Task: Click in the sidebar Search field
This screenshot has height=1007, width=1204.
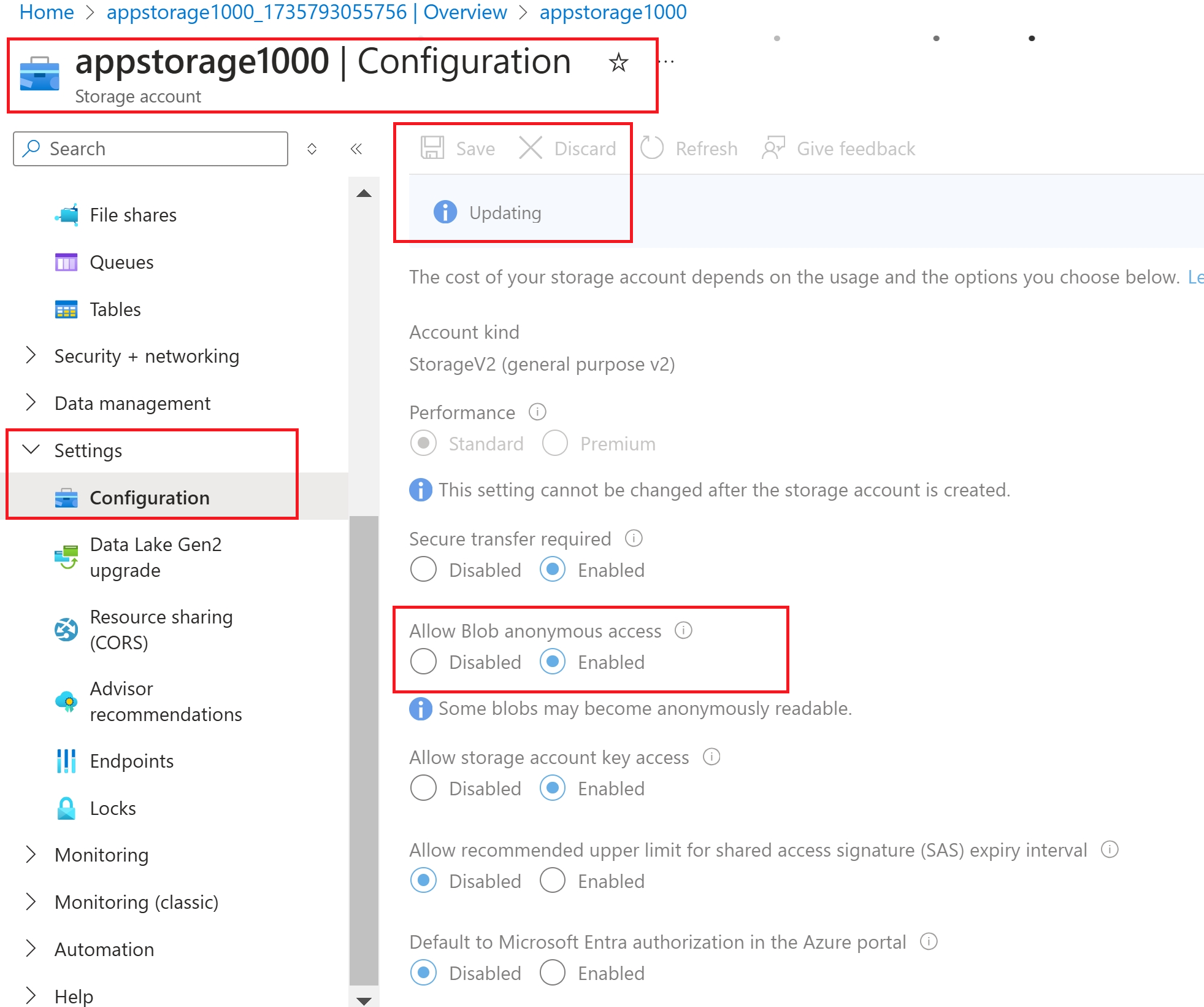Action: pos(150,149)
